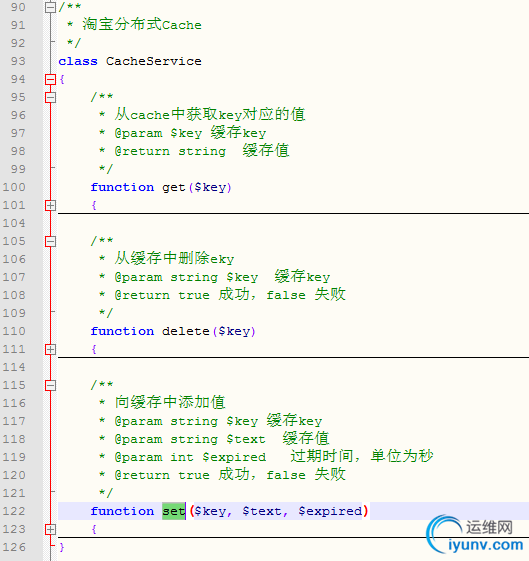Click line number 93 in the gutter

click(x=18, y=61)
